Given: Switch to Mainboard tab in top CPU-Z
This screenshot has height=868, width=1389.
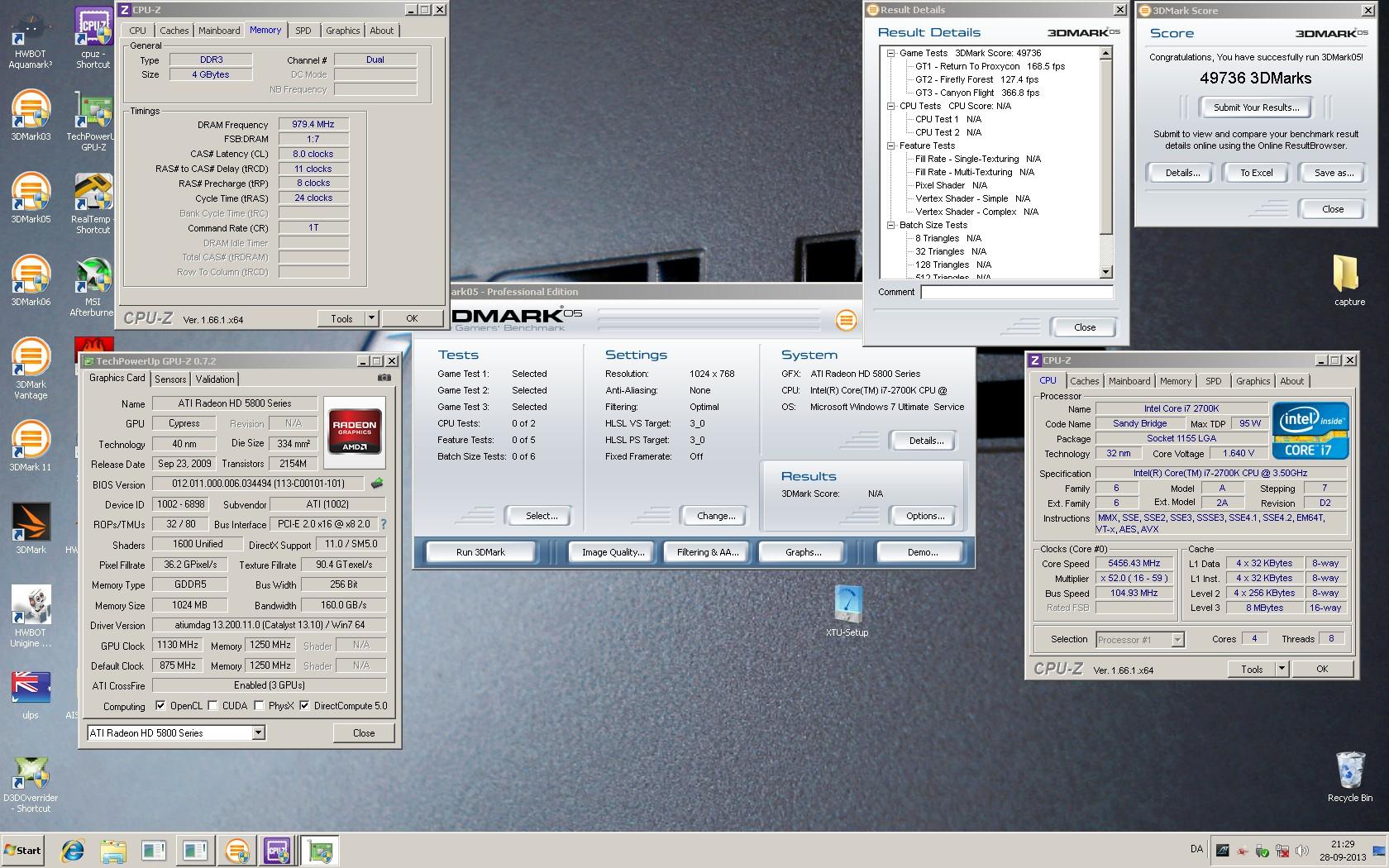Looking at the screenshot, I should (219, 31).
